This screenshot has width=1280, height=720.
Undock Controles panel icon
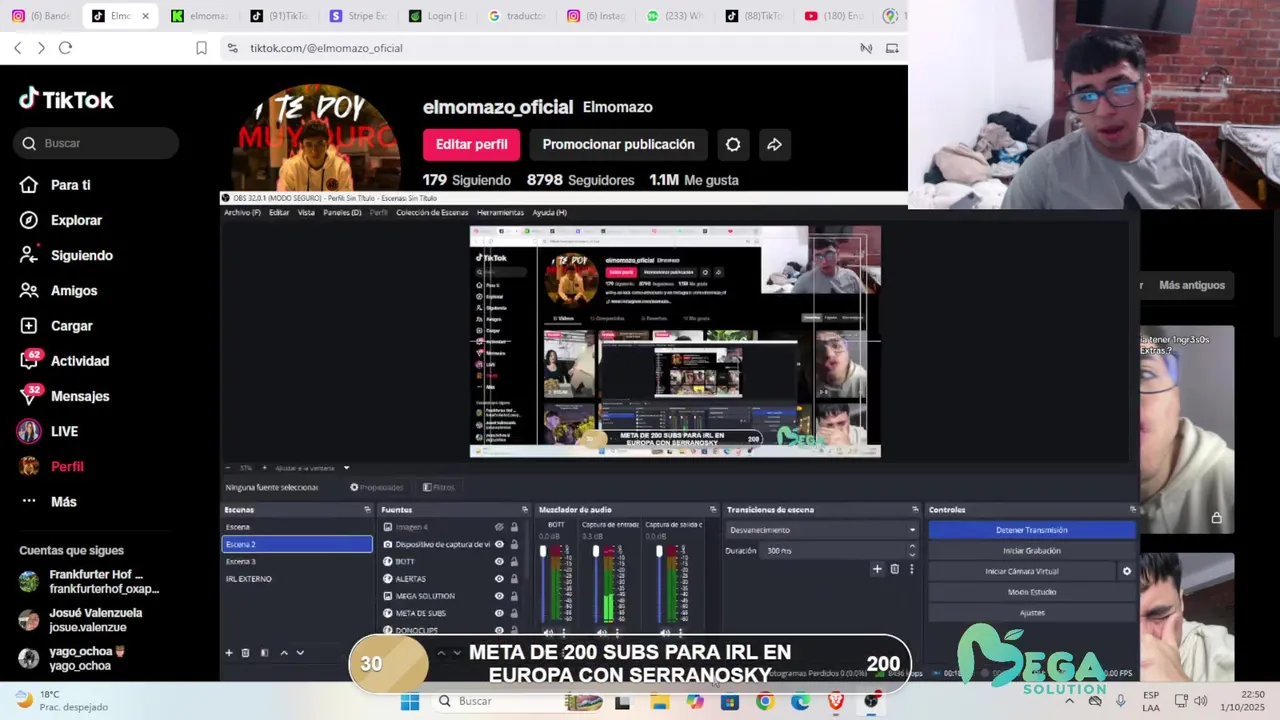[x=1132, y=510]
